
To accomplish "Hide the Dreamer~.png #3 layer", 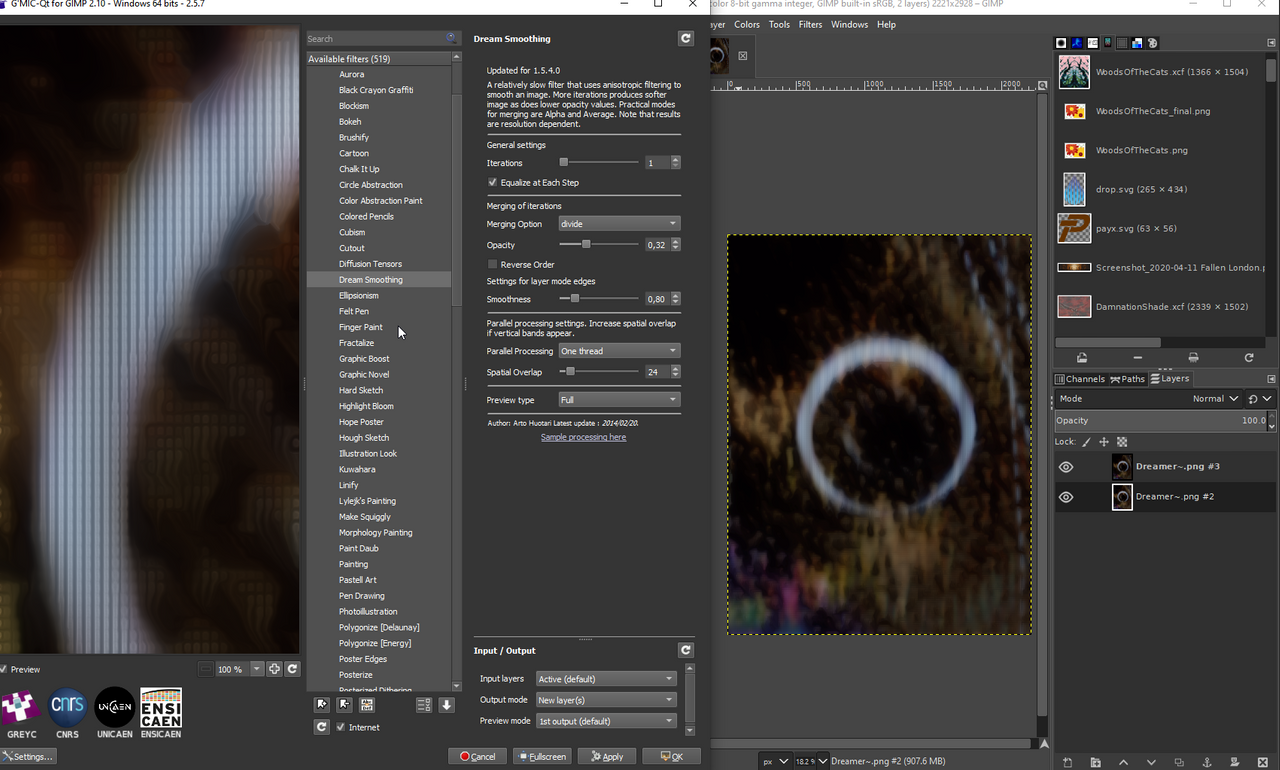I will tap(1066, 467).
